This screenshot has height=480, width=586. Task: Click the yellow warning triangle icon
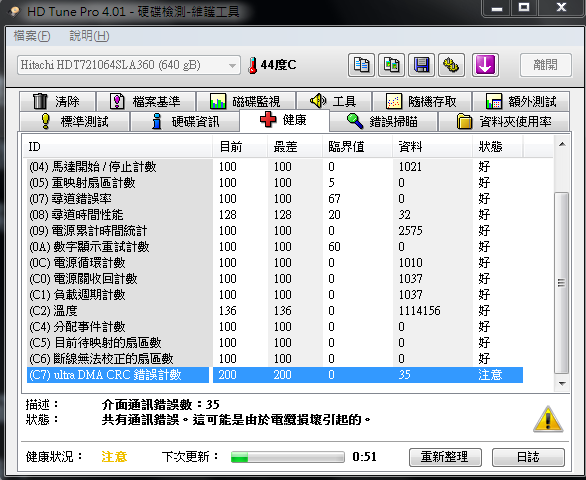pos(548,419)
